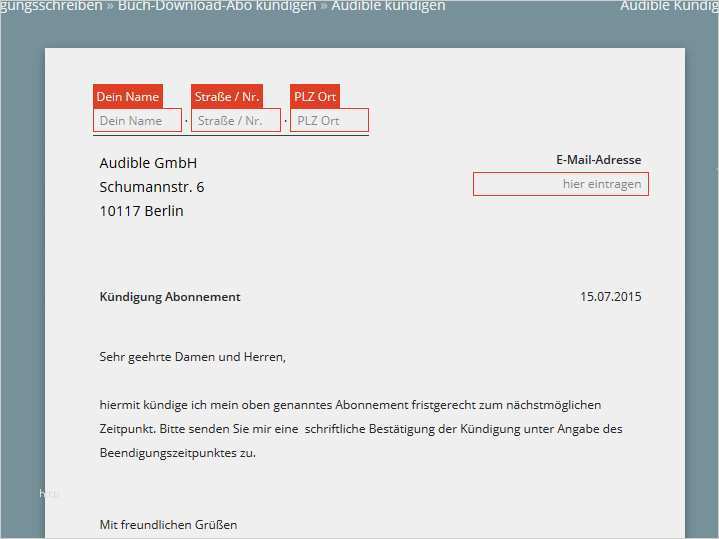Open 'Buch-Download-Abo kündigen' breadcrumb link

[x=216, y=6]
